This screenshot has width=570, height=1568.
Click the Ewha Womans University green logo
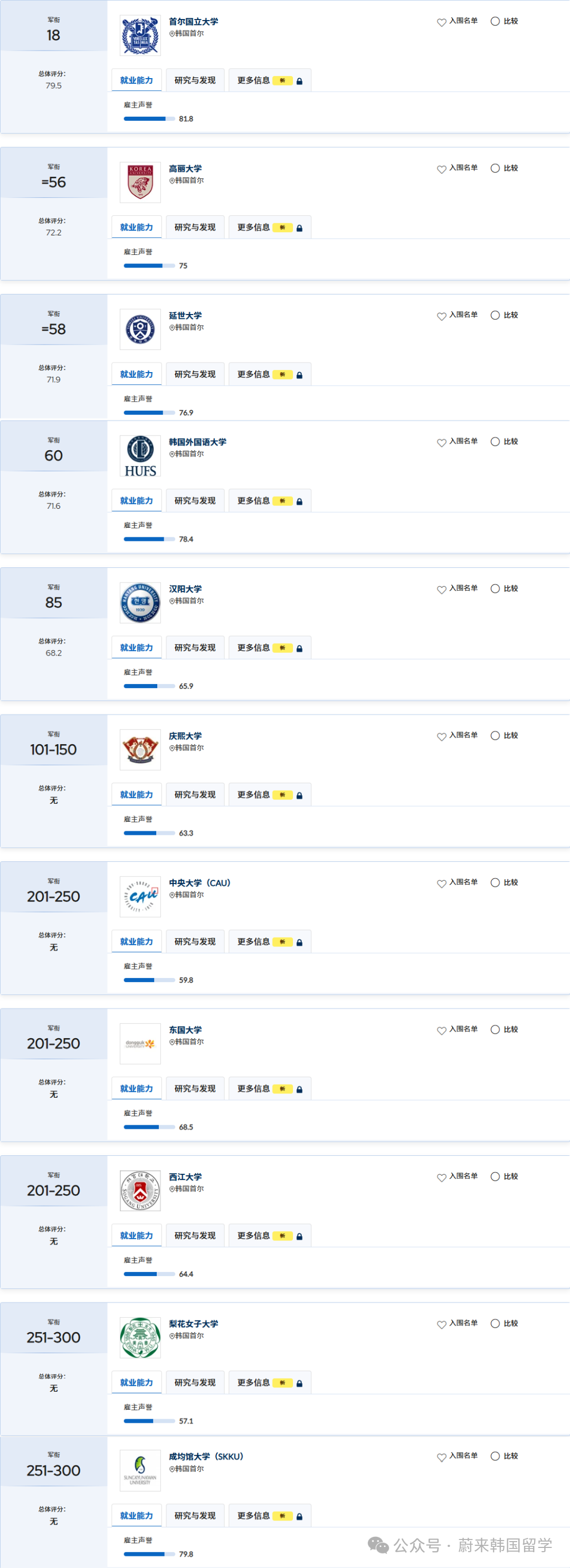tap(140, 1338)
